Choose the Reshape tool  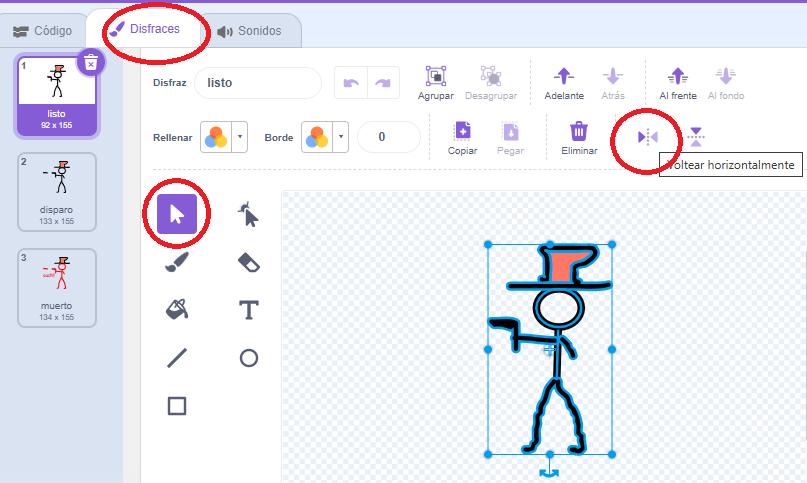pos(249,214)
